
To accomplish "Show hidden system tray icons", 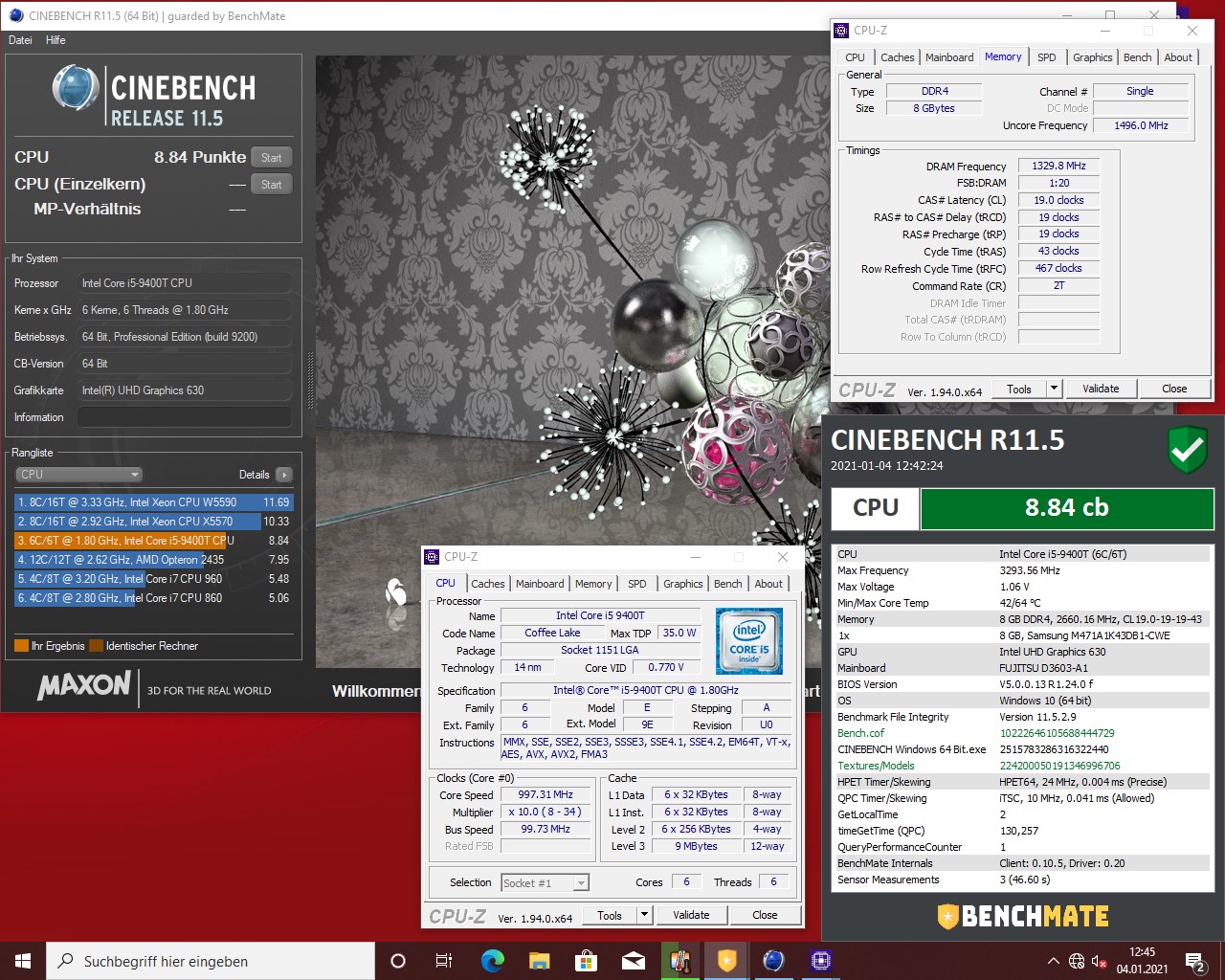I will [x=1054, y=961].
